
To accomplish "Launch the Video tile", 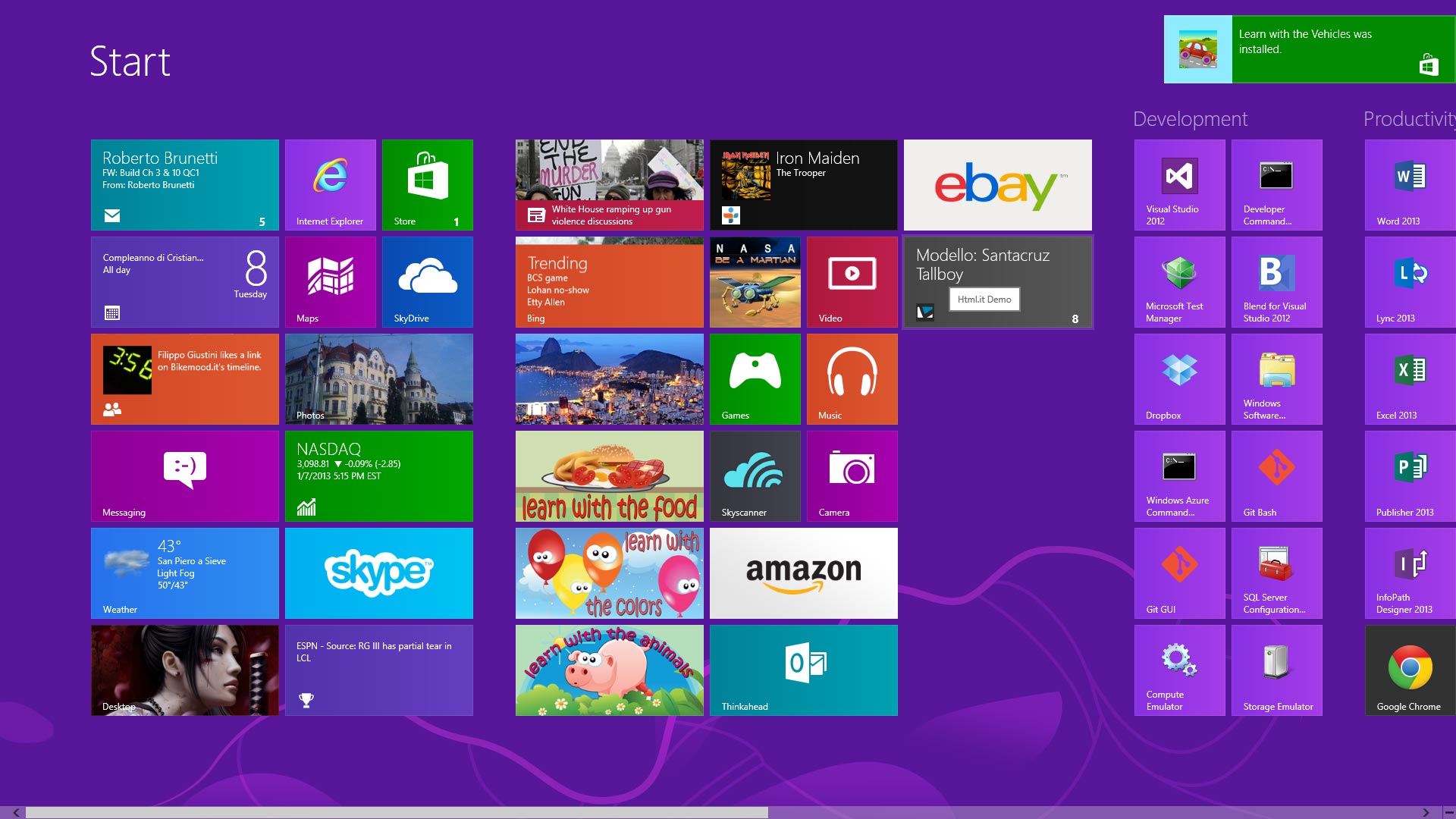I will [852, 282].
